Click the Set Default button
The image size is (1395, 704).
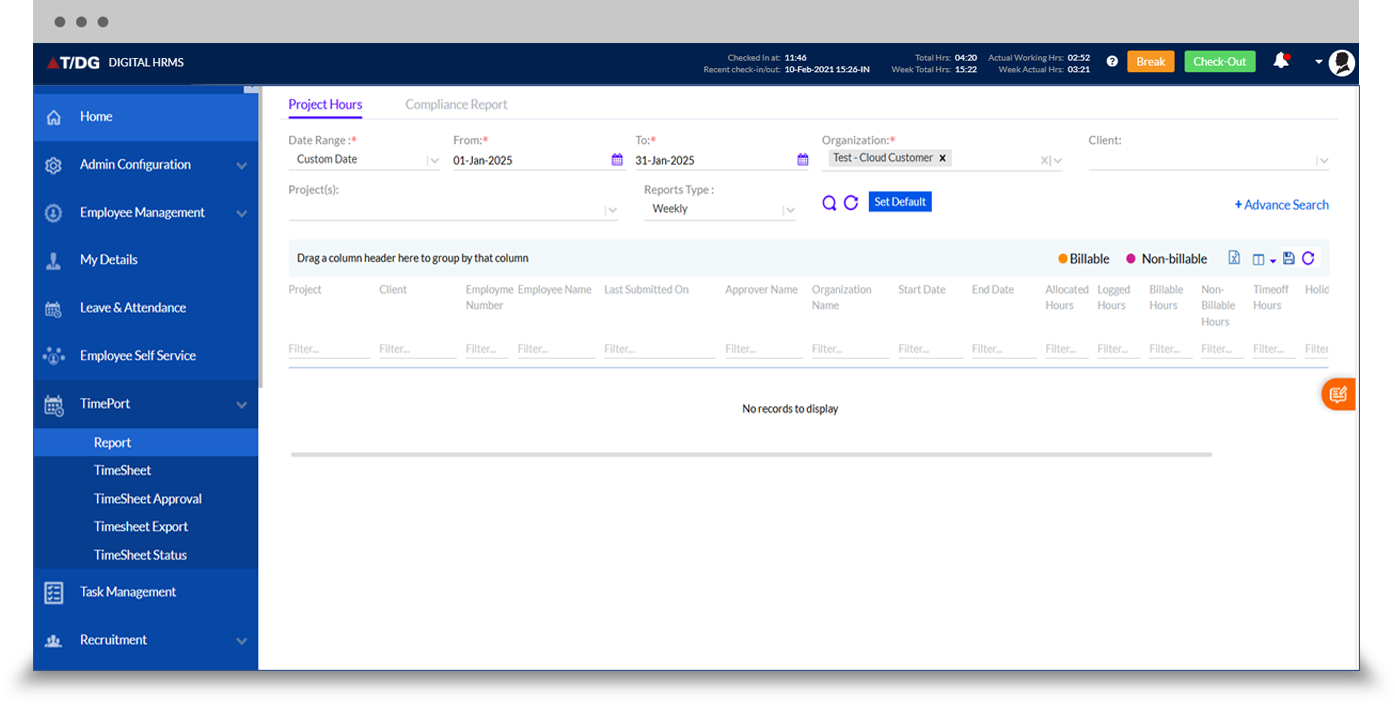[x=900, y=202]
